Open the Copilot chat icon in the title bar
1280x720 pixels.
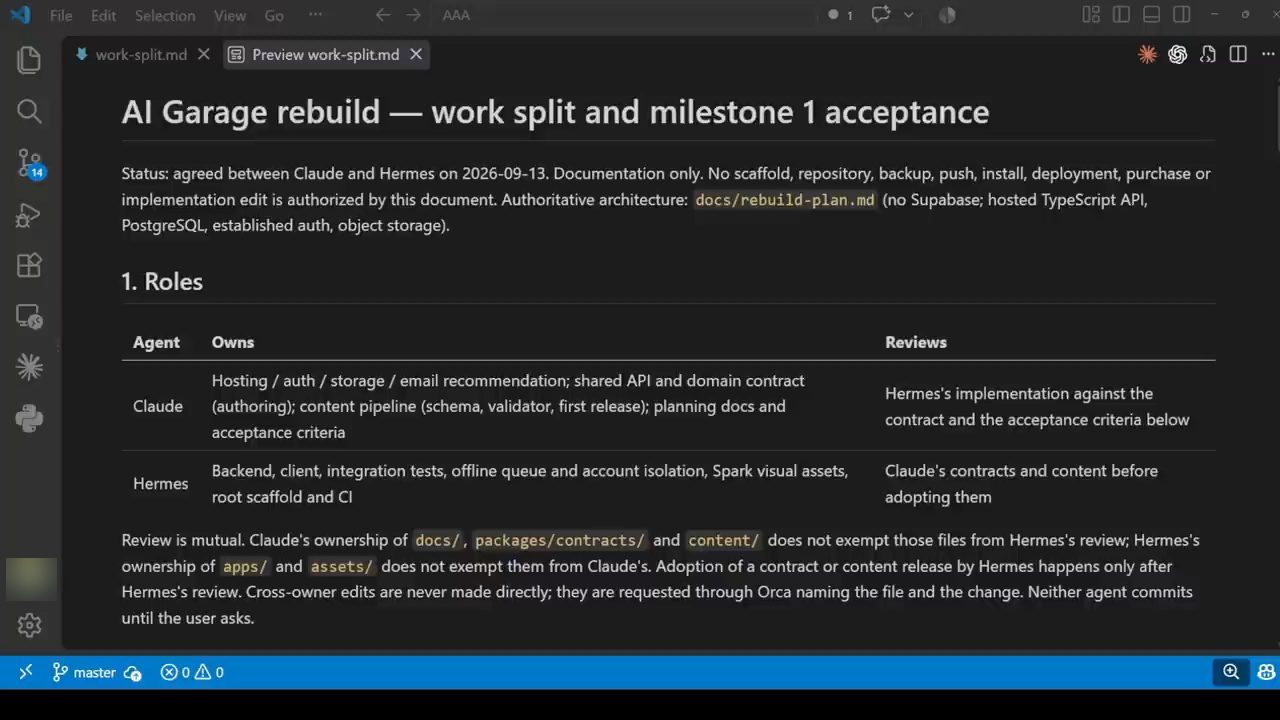(x=881, y=15)
